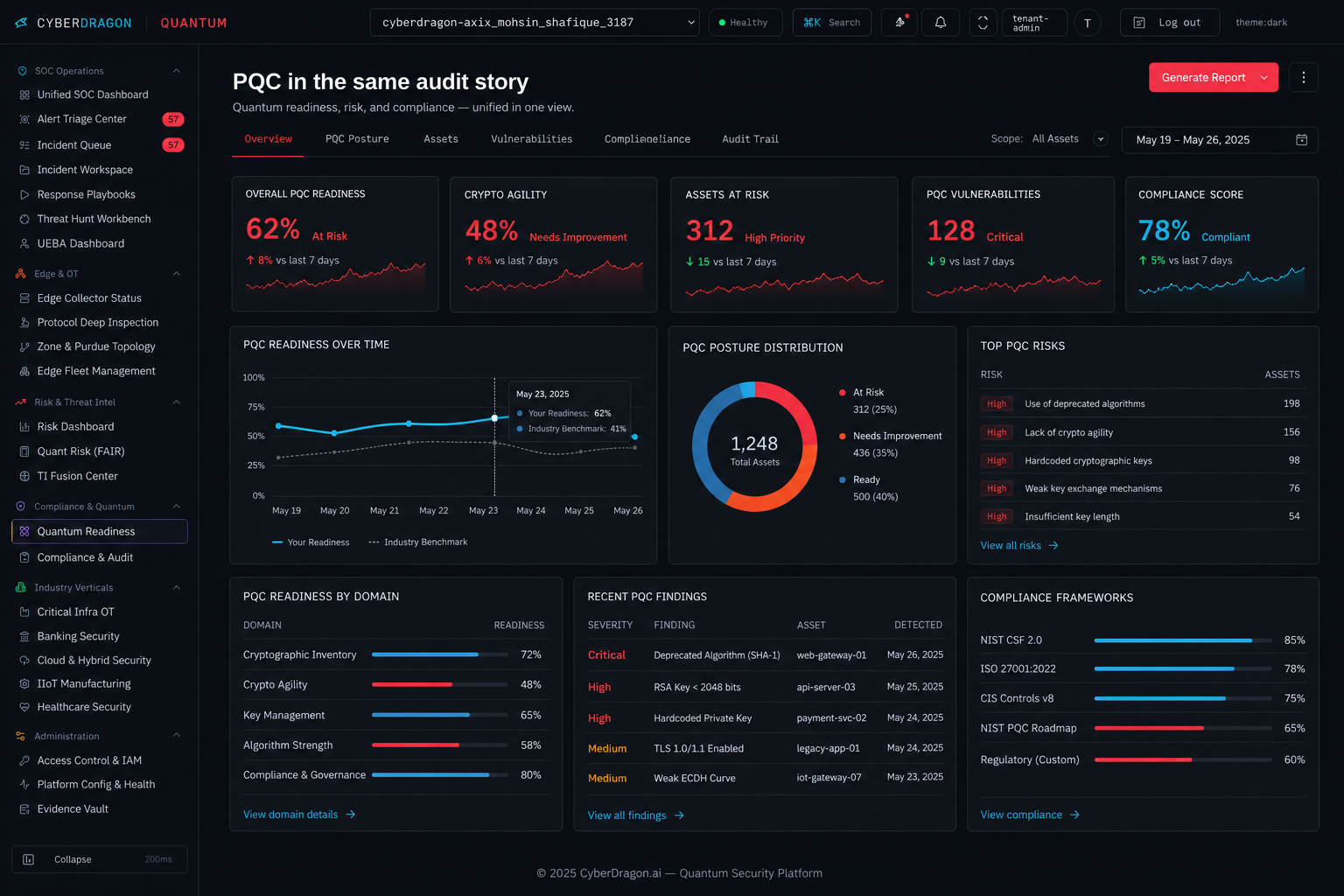Switch to the Overview tab

(268, 139)
